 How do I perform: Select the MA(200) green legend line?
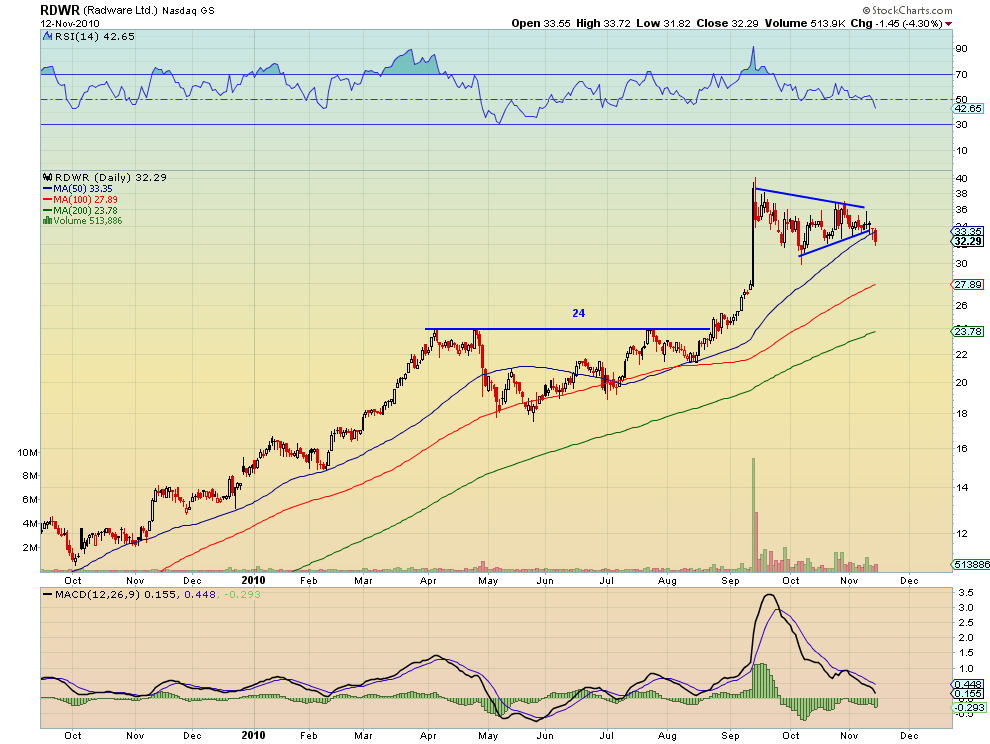coord(47,210)
